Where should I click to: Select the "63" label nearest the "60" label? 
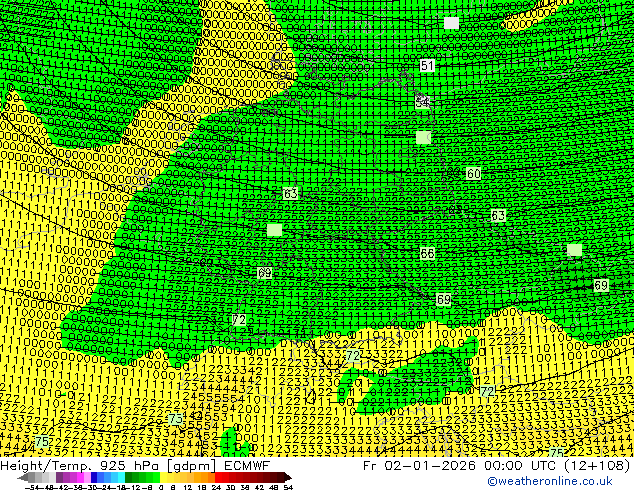498,215
